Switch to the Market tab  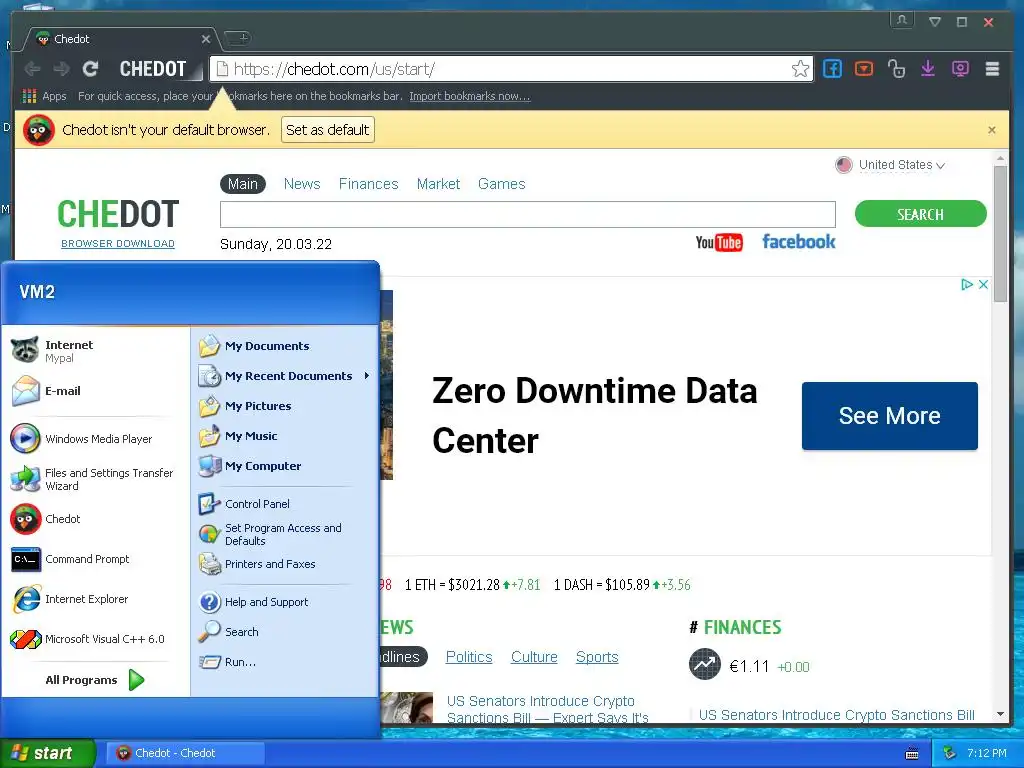tap(438, 184)
